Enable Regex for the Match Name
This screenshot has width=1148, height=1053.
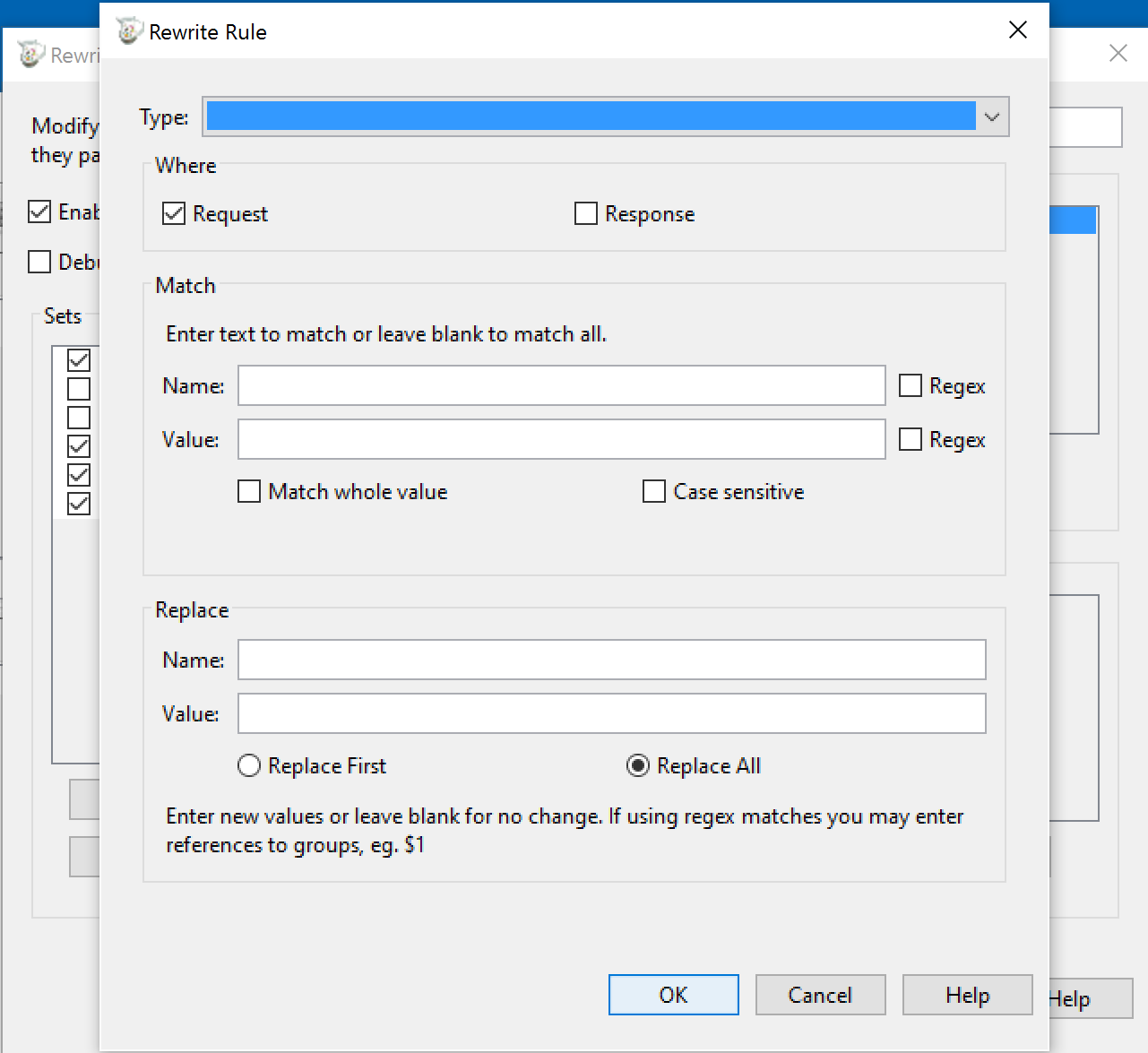[x=911, y=386]
